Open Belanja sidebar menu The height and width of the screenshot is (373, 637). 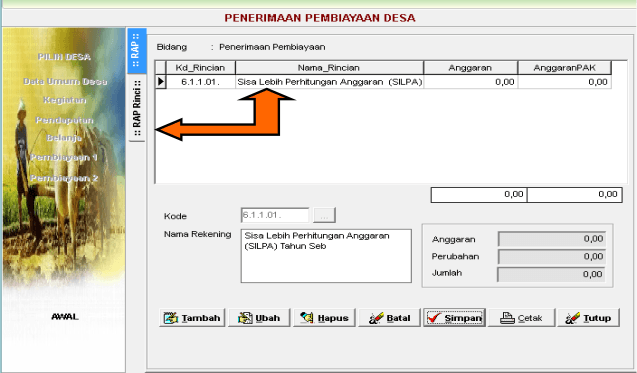(x=64, y=138)
